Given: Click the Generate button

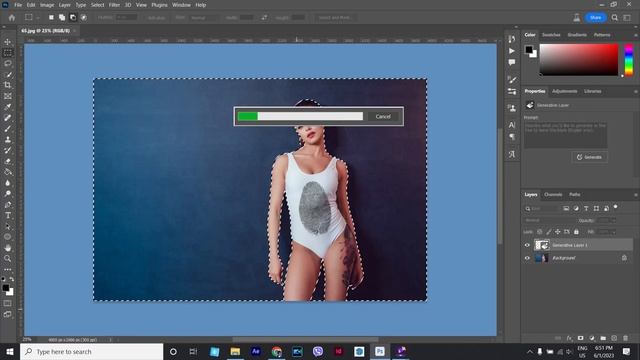Looking at the screenshot, I should (589, 157).
